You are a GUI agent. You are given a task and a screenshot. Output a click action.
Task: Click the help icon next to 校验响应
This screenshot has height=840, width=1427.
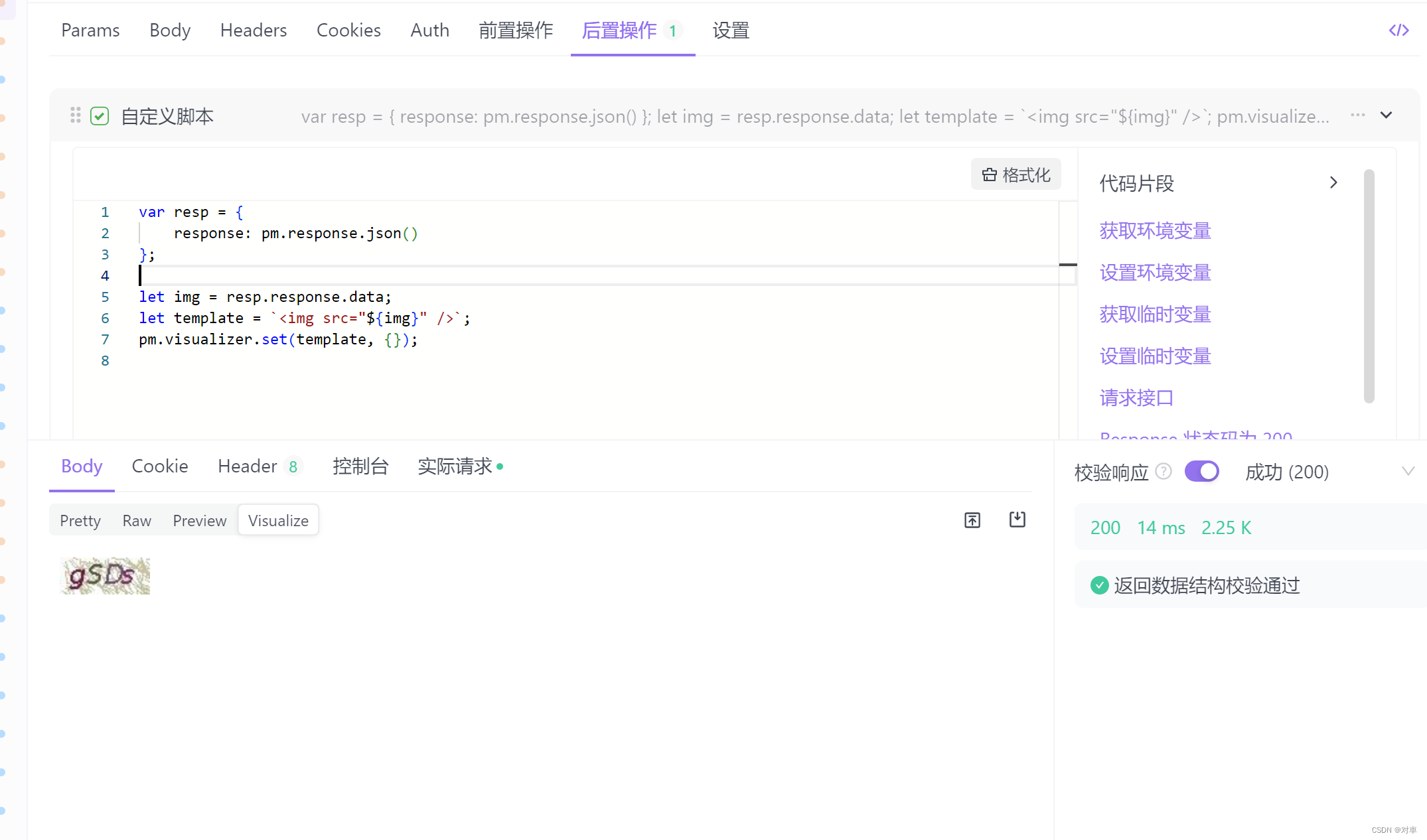[1163, 471]
